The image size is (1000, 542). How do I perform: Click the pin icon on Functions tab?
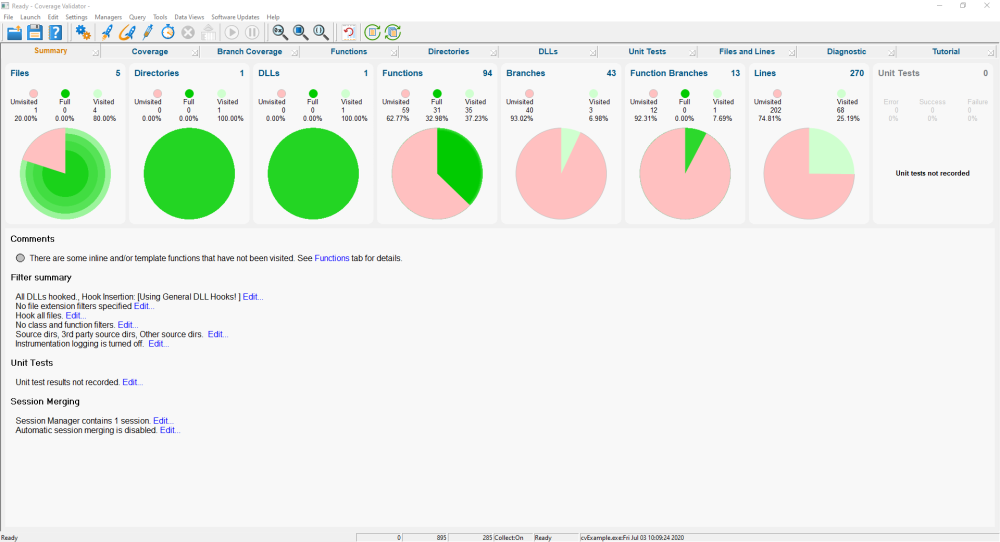(394, 52)
